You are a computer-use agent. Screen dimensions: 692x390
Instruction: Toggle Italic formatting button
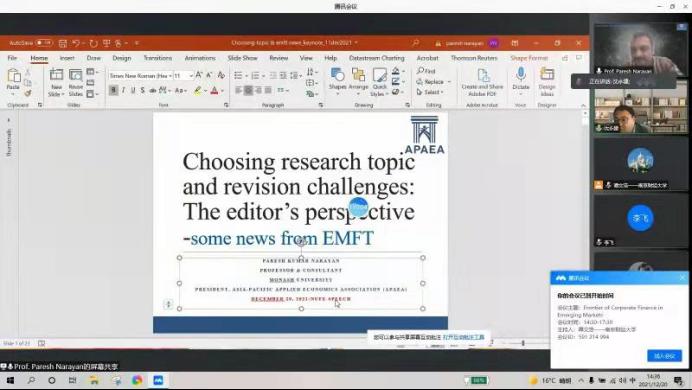pos(123,90)
